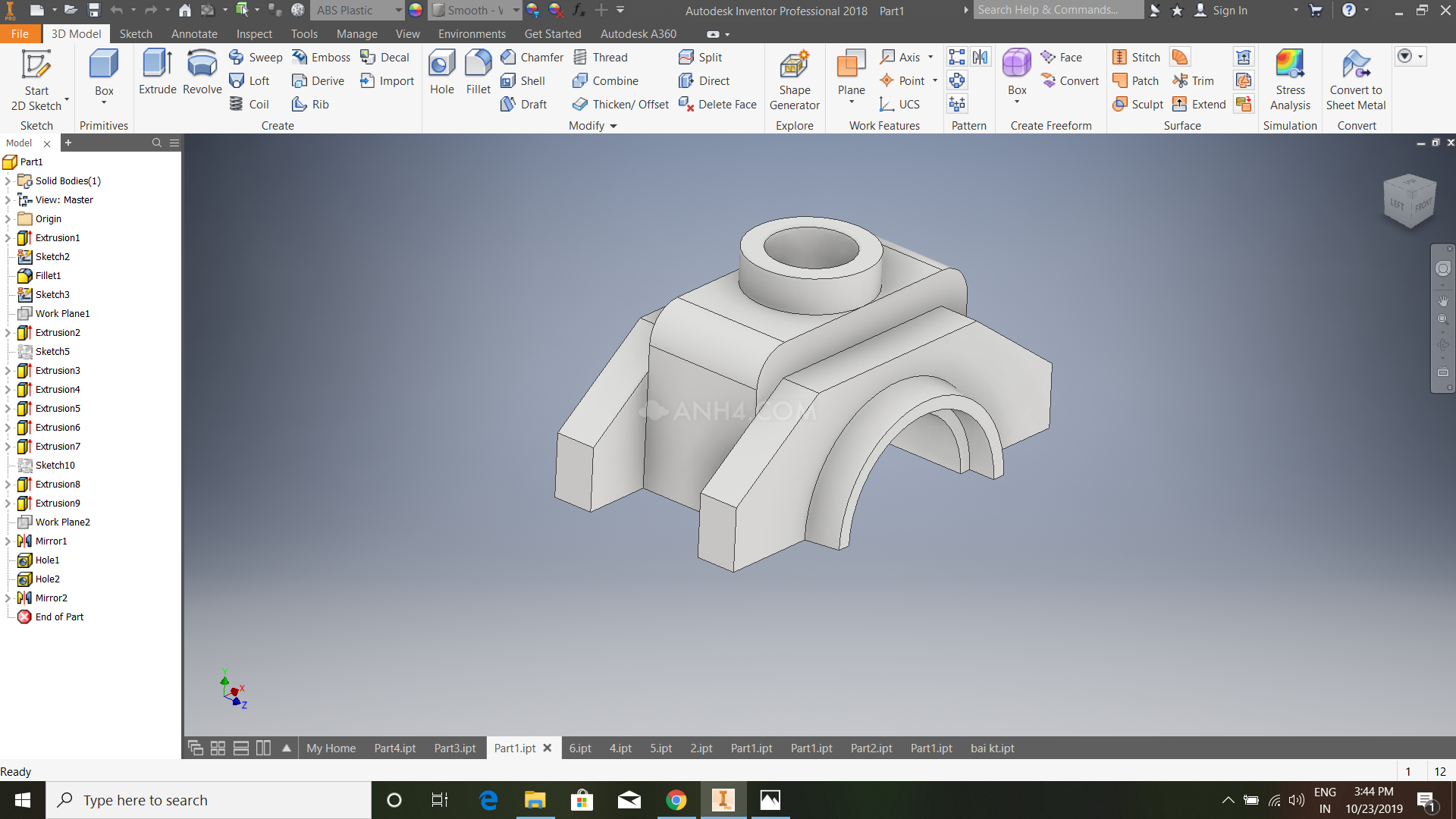
Task: Switch to bai kt.ipt document tab
Action: [x=993, y=748]
